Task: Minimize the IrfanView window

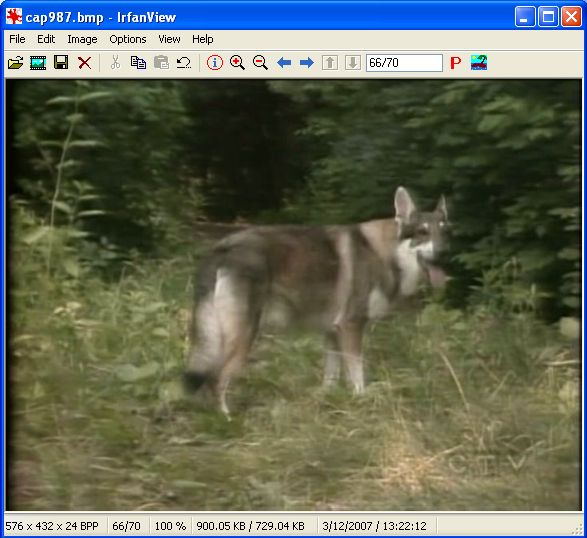Action: pos(525,17)
